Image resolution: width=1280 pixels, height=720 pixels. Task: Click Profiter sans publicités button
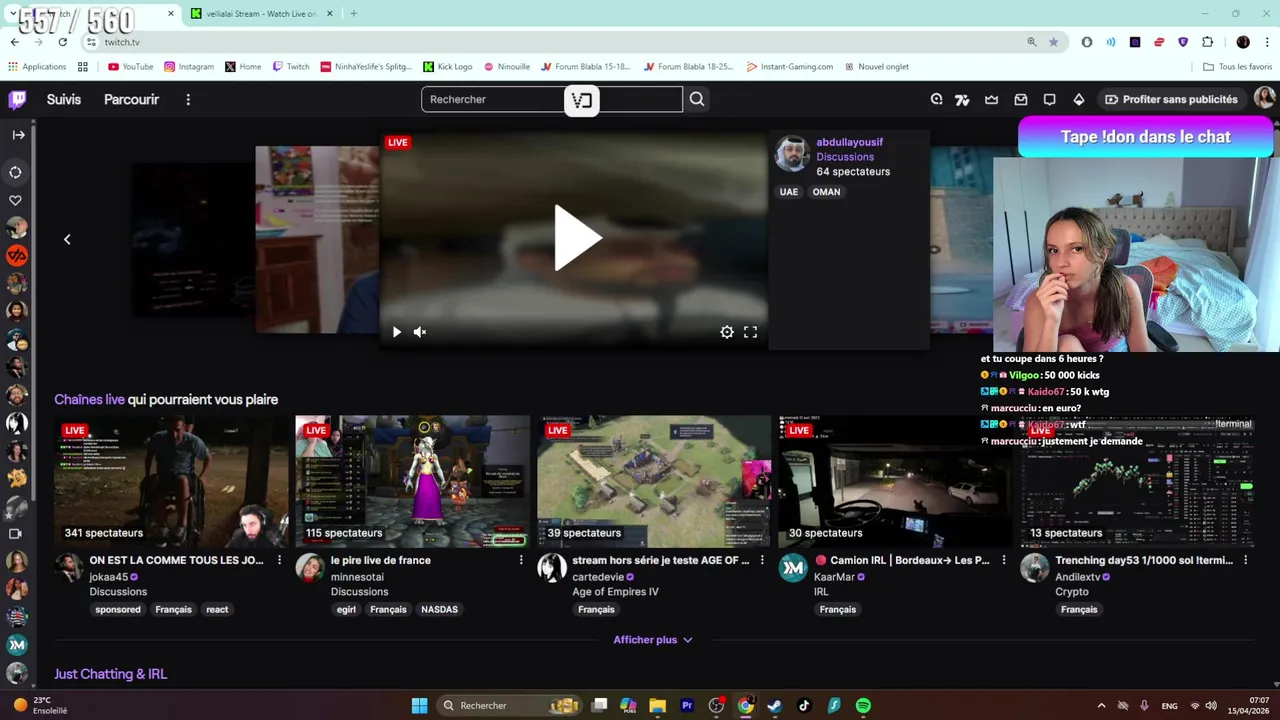1171,99
